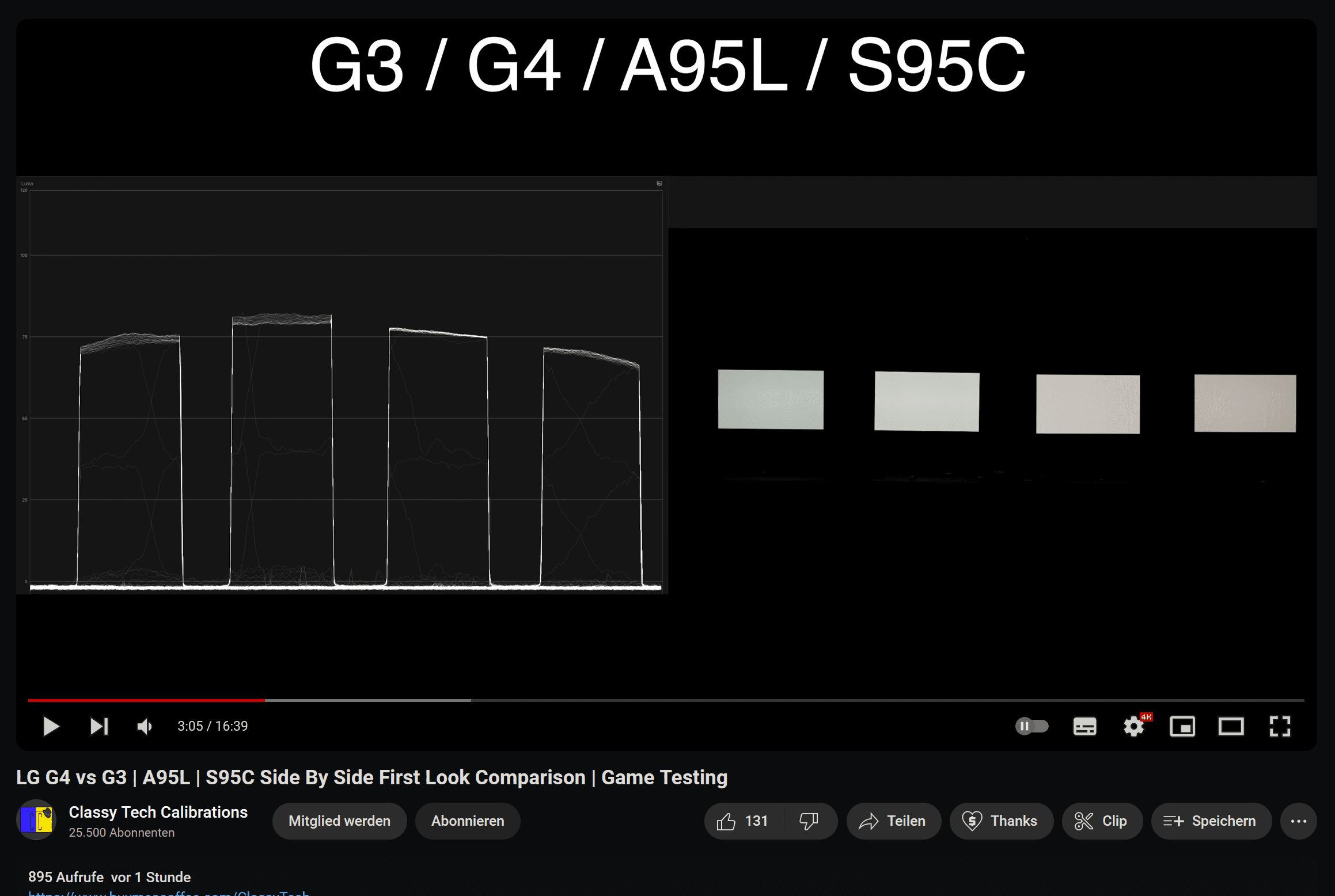The image size is (1335, 896).
Task: Click the video title text
Action: (x=371, y=777)
